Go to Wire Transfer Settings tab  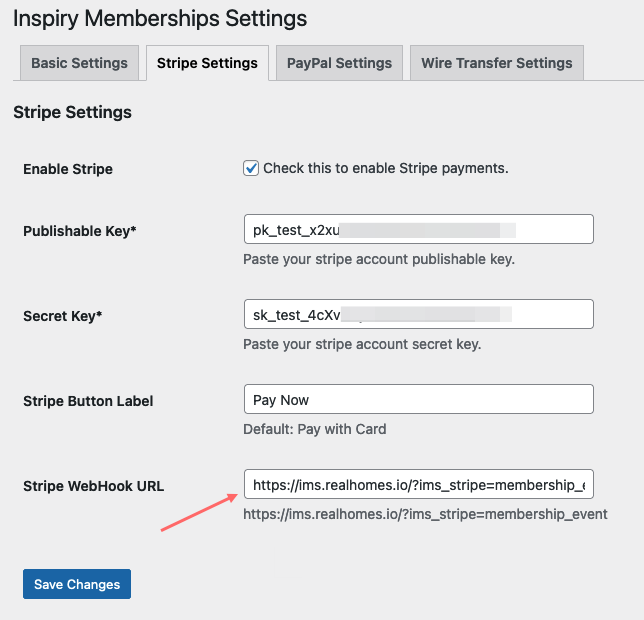pos(497,63)
